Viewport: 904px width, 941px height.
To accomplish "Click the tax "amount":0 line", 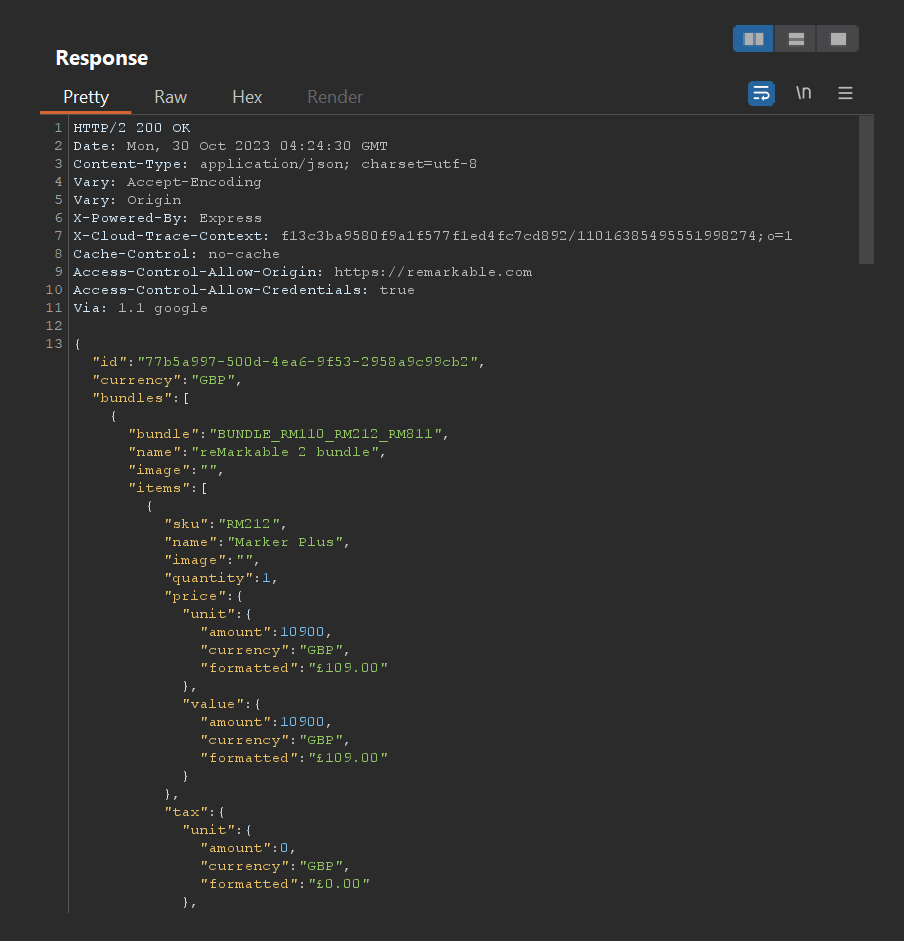I will tap(247, 848).
